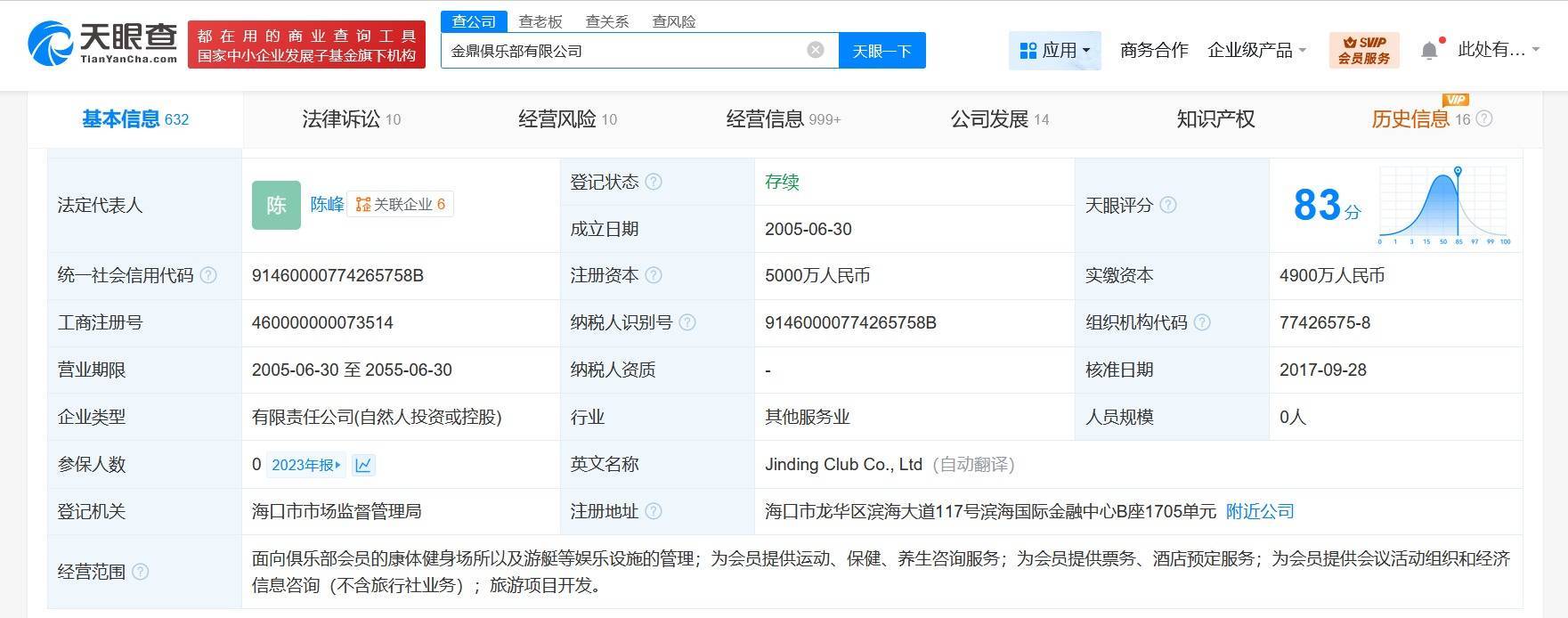The width and height of the screenshot is (1568, 618).
Task: Expand the 企业级产品 dropdown
Action: pyautogui.click(x=1256, y=50)
